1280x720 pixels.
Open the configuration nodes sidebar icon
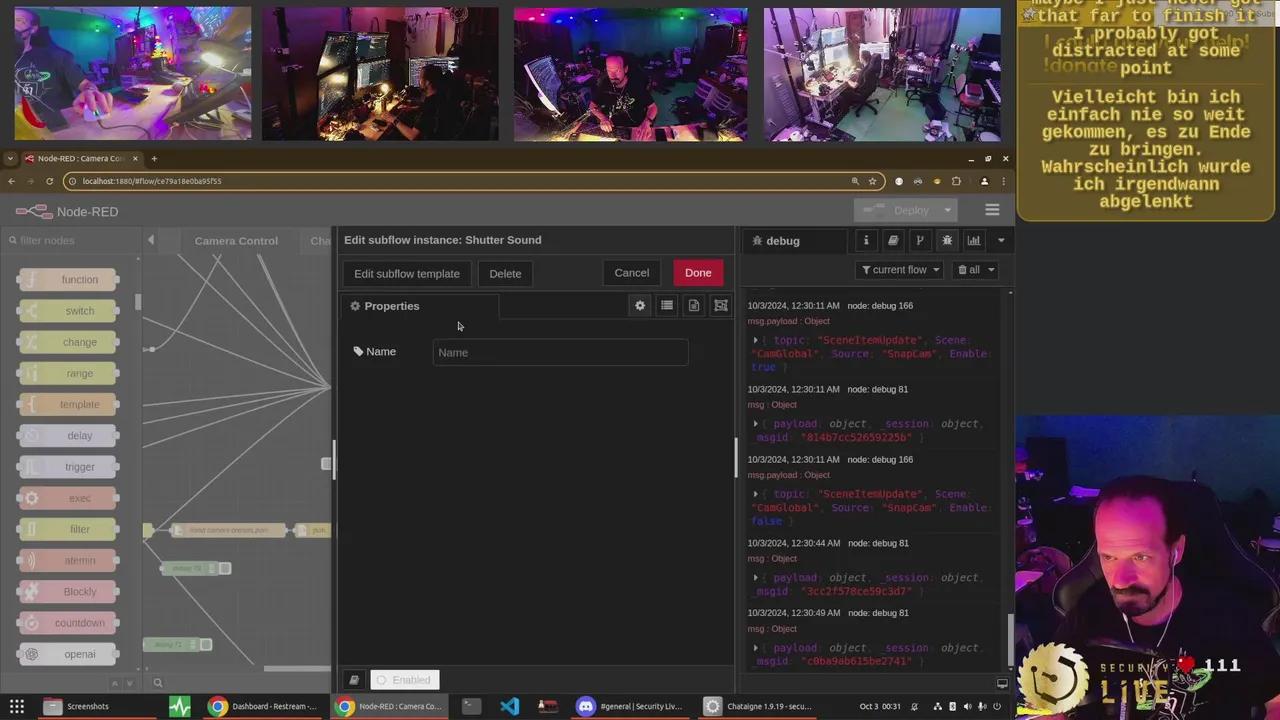(x=920, y=241)
